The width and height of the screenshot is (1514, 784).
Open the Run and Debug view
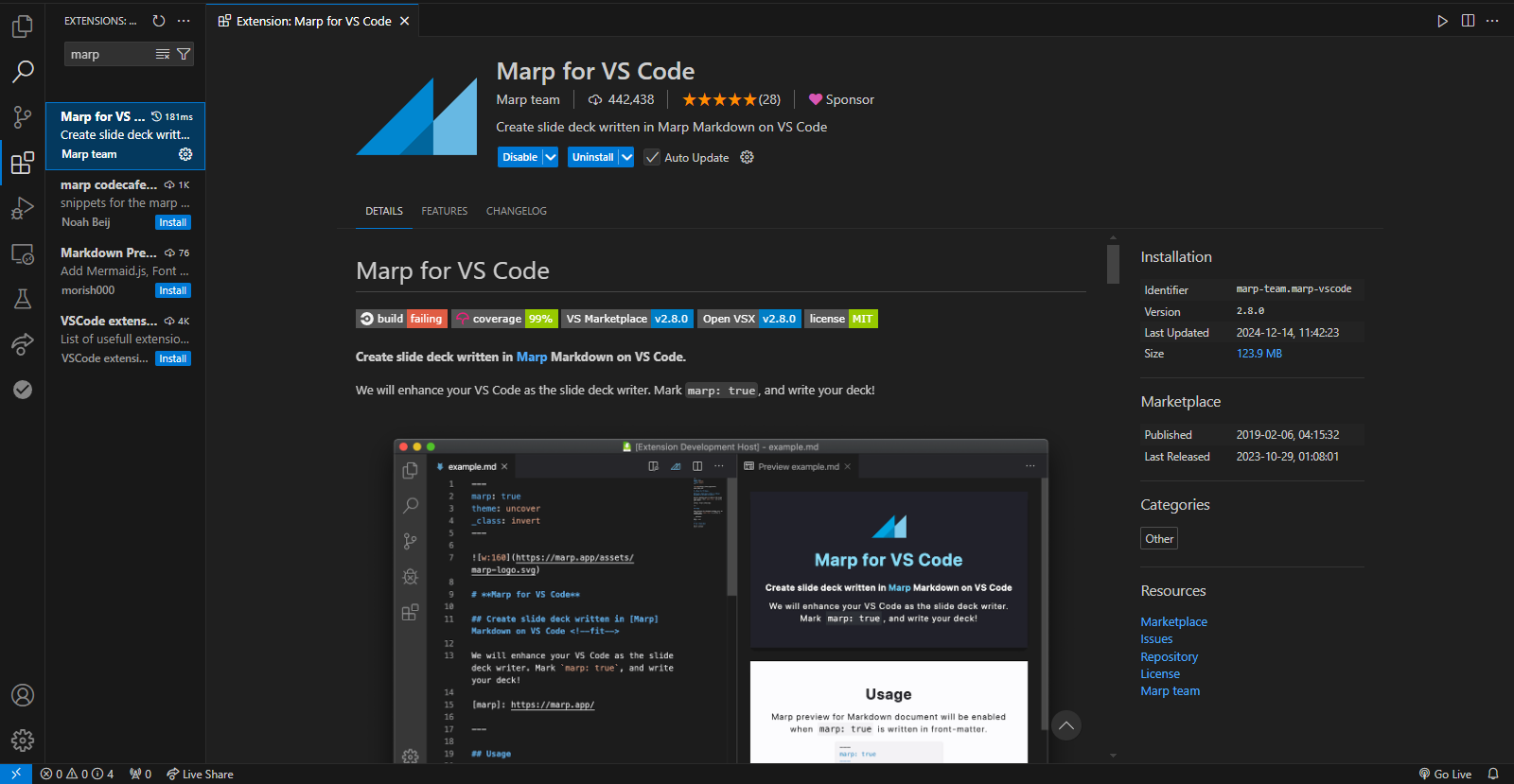tap(23, 208)
